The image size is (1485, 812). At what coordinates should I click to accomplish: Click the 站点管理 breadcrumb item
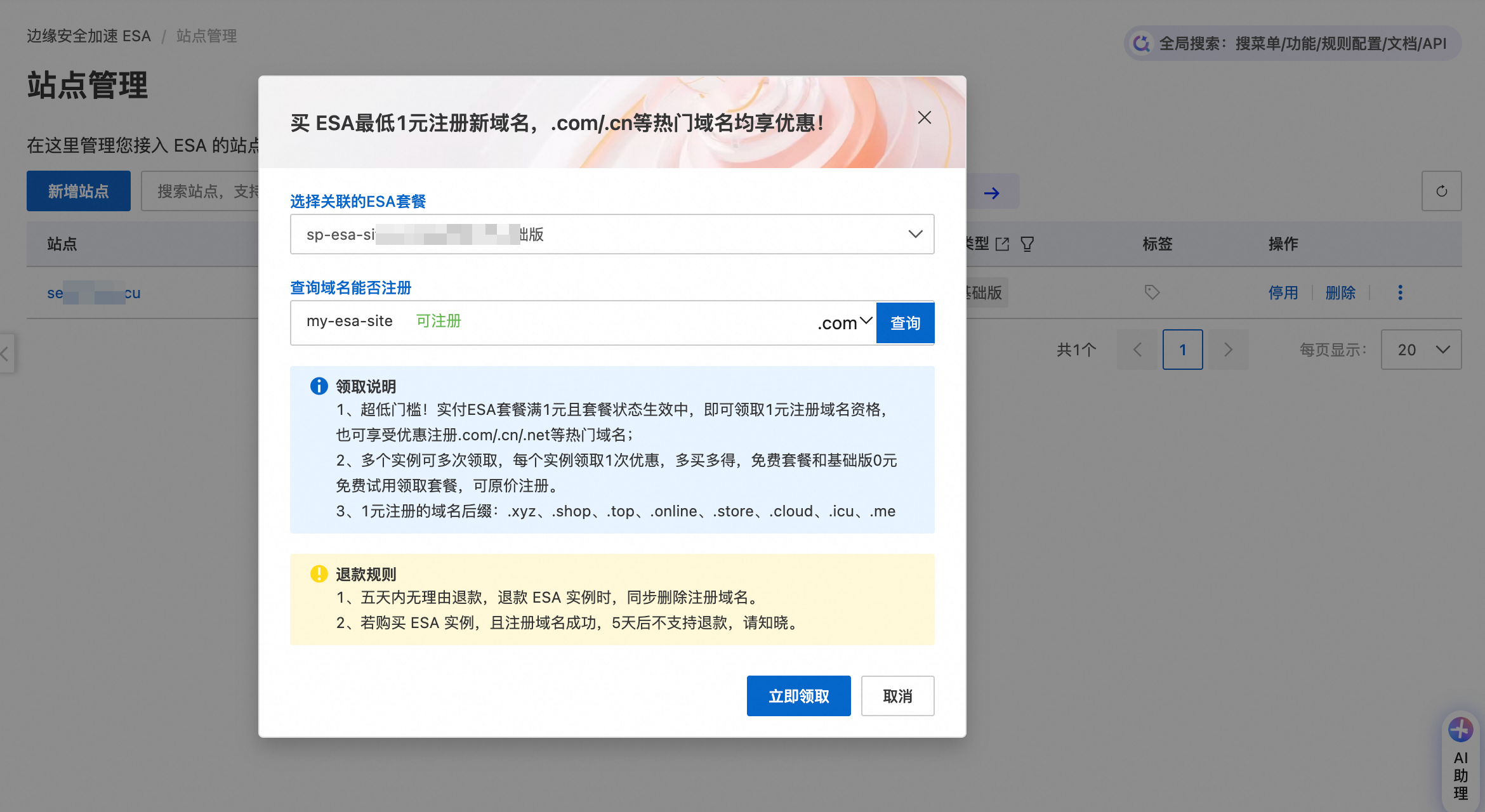pos(207,36)
